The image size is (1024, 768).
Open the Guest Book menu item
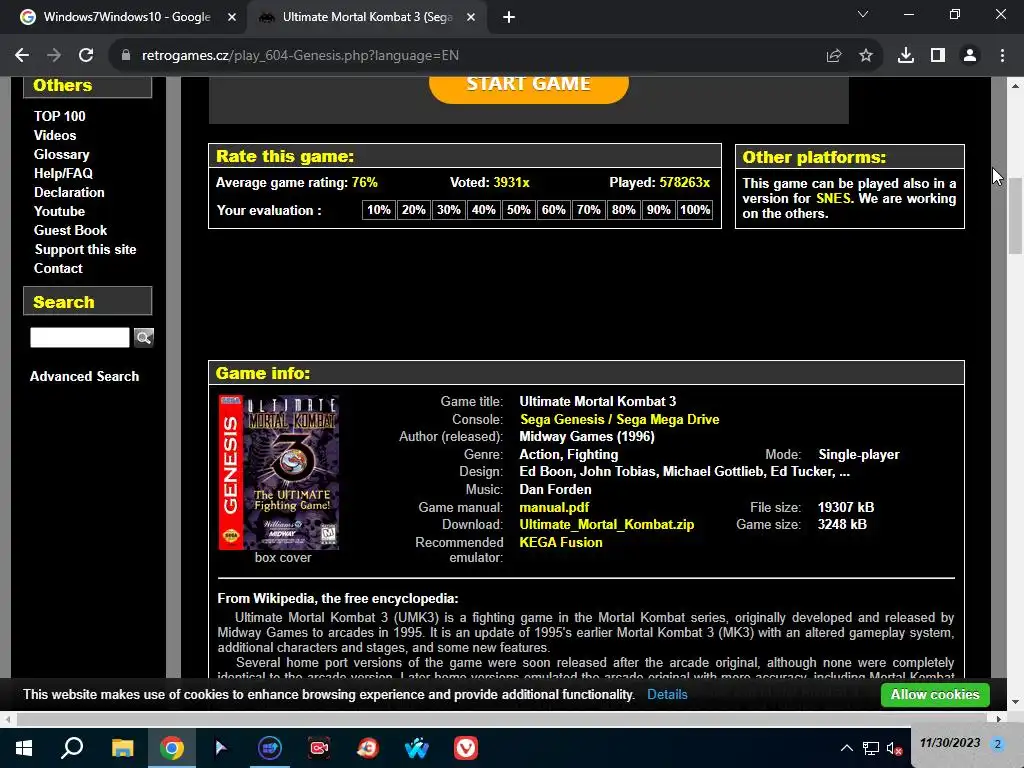point(71,230)
